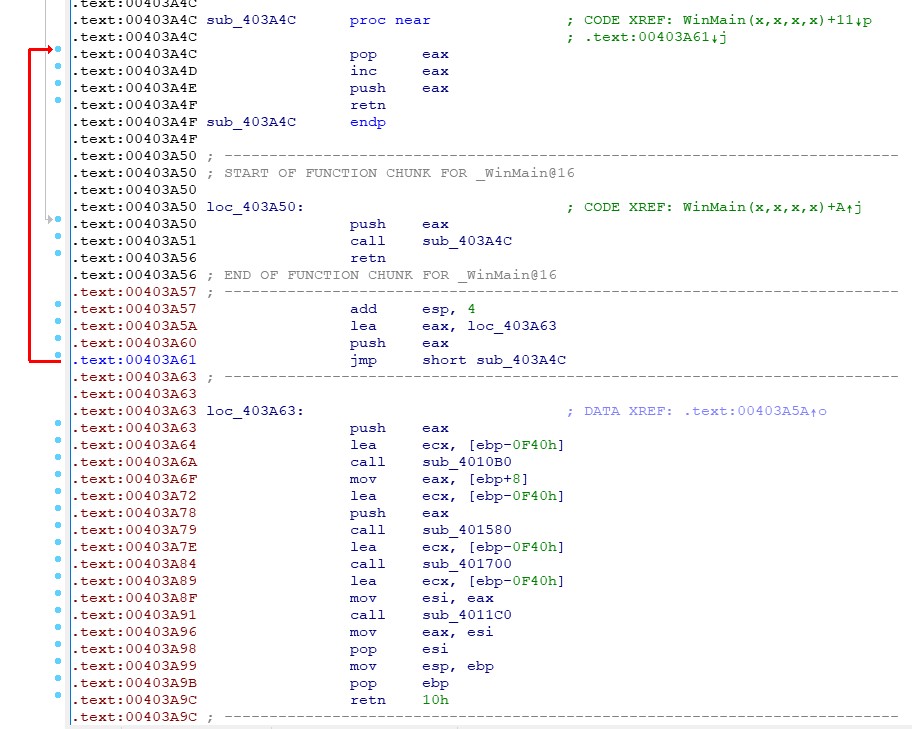
Task: Jump to xref .text:00403A61 comment
Action: tap(656, 37)
